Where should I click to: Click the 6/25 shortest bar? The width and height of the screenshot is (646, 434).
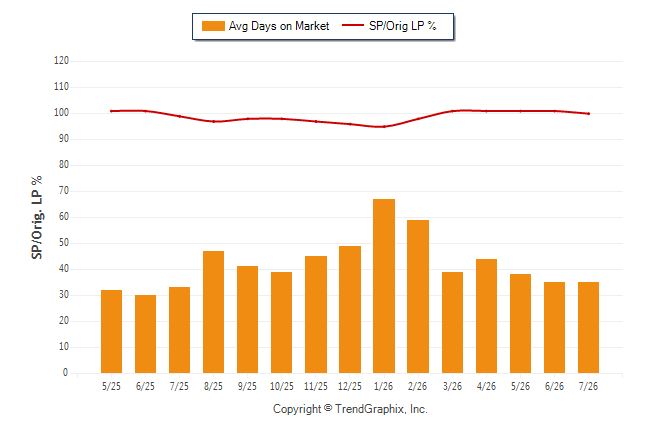(x=145, y=334)
